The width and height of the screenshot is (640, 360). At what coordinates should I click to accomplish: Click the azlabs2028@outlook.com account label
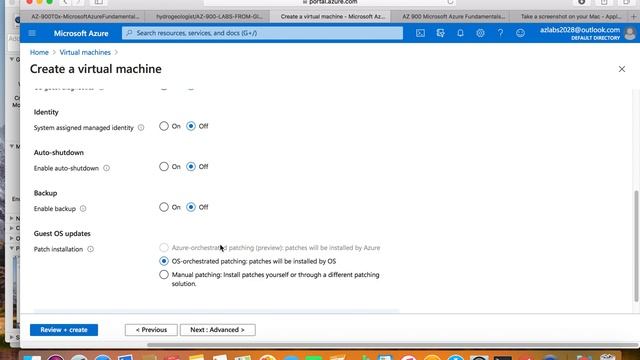[580, 30]
